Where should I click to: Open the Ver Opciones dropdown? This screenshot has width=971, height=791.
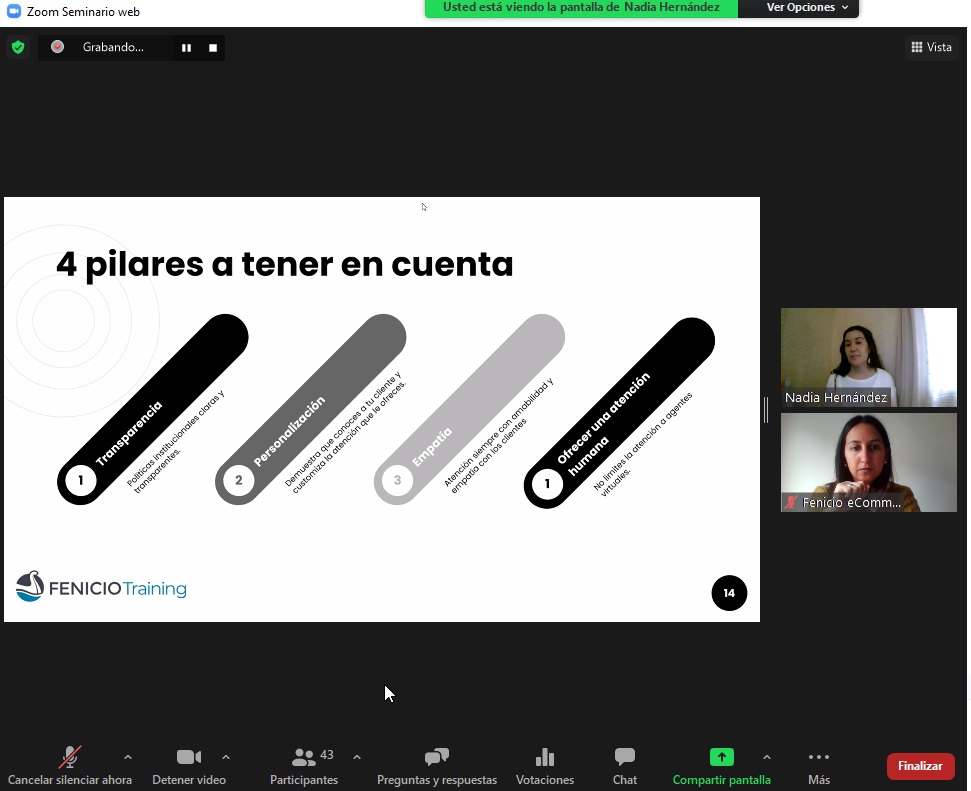click(x=807, y=8)
